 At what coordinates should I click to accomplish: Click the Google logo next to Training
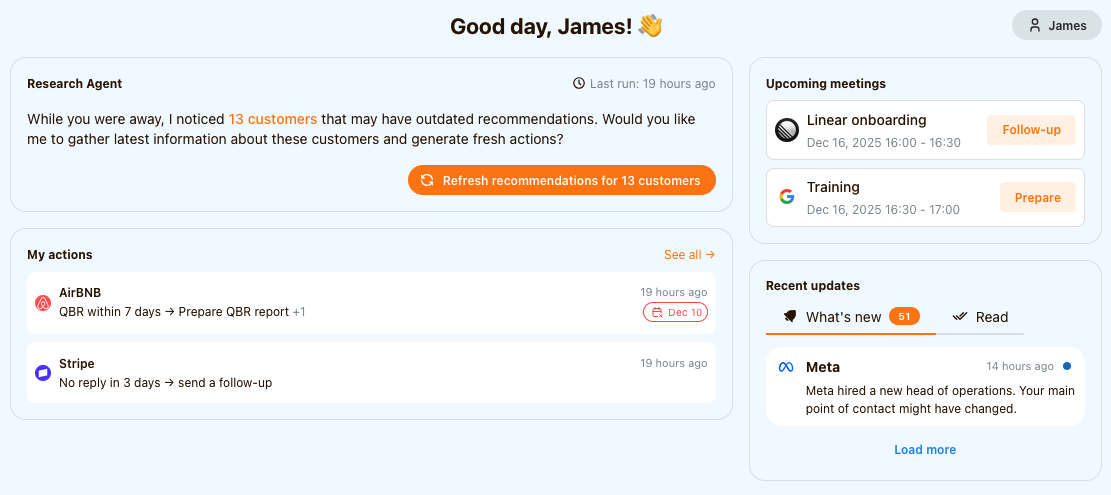point(787,197)
